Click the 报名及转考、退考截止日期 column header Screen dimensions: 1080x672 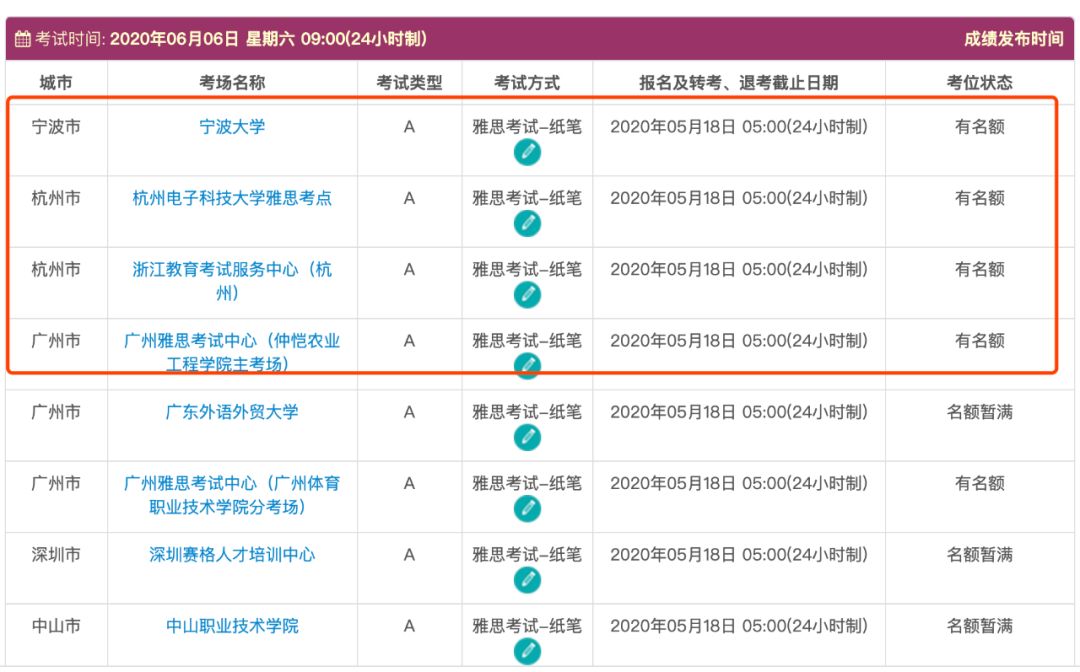point(738,83)
